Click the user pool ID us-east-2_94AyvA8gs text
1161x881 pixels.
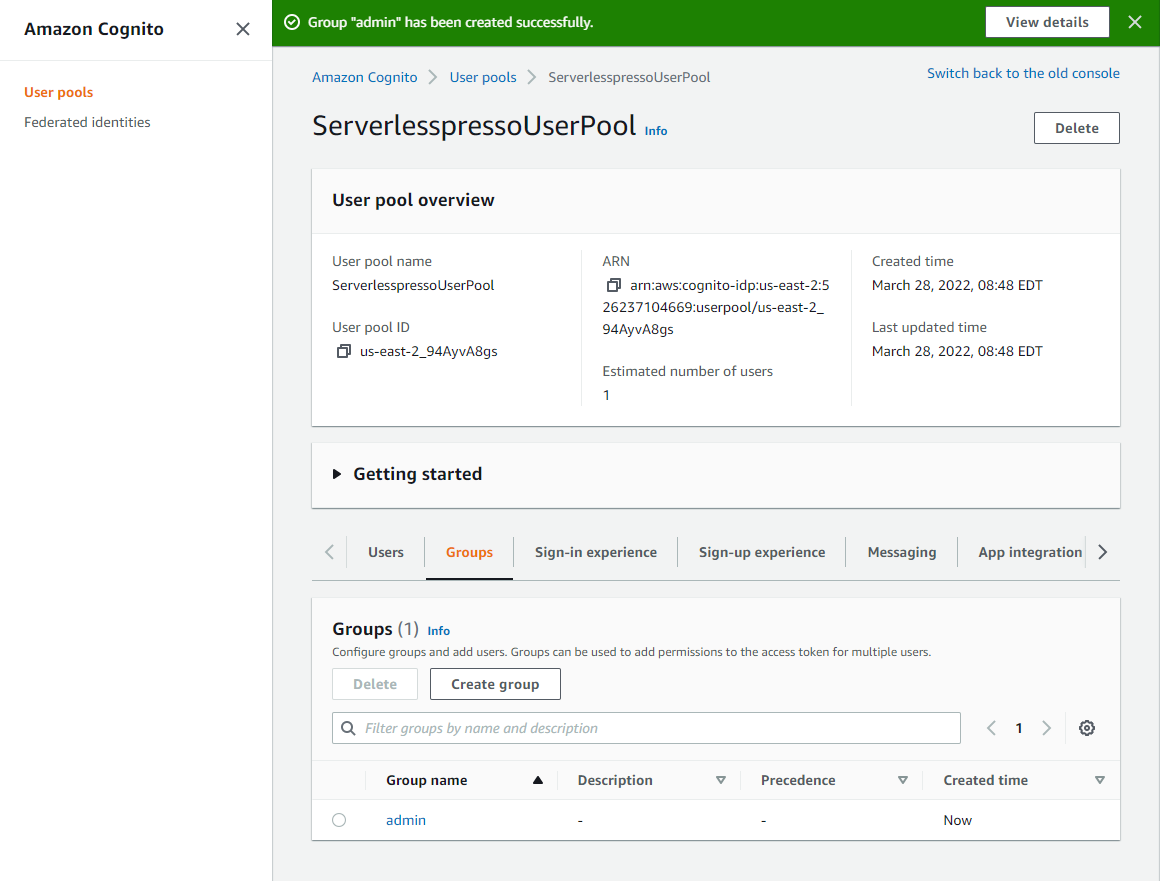click(429, 351)
